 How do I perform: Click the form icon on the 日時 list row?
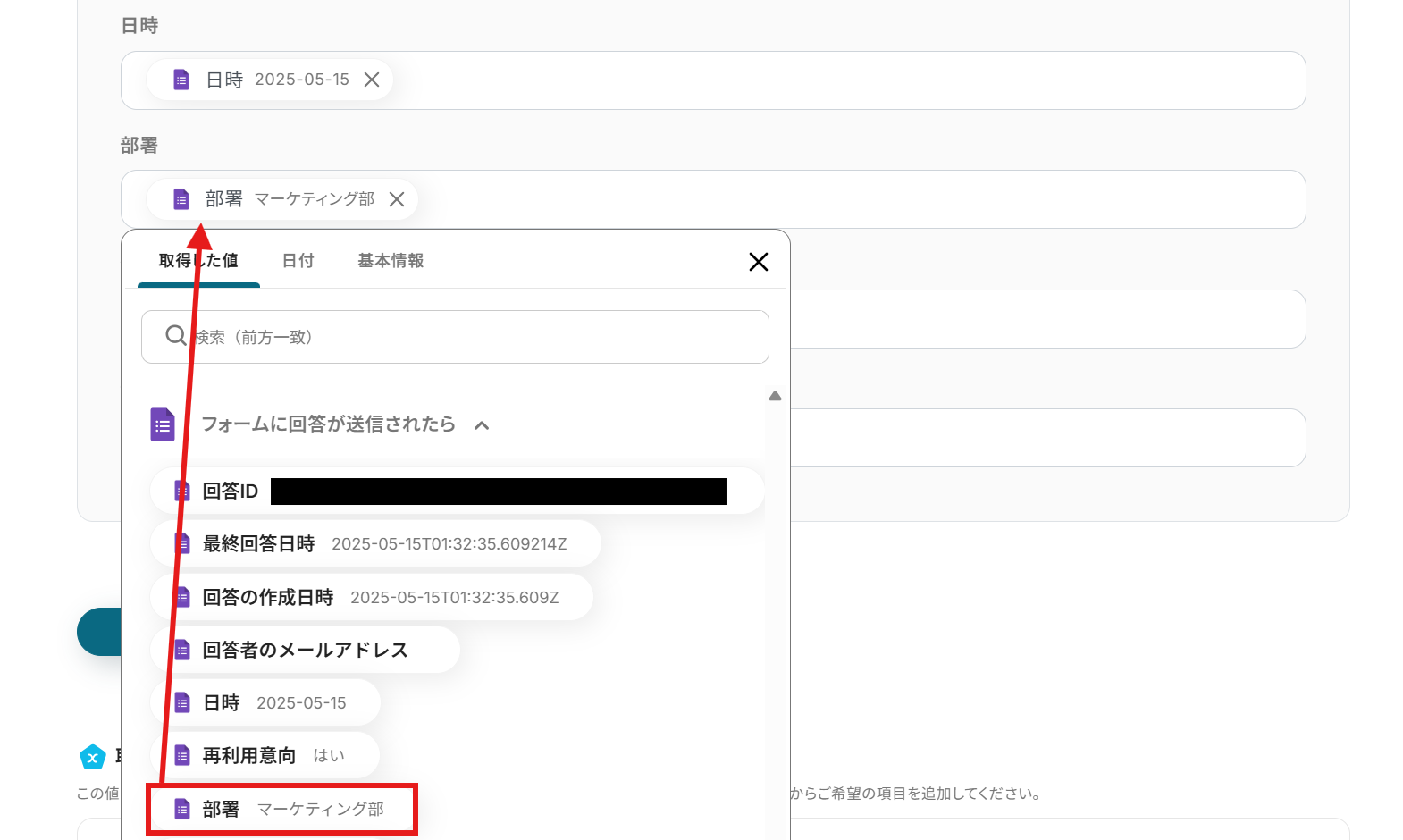point(182,703)
